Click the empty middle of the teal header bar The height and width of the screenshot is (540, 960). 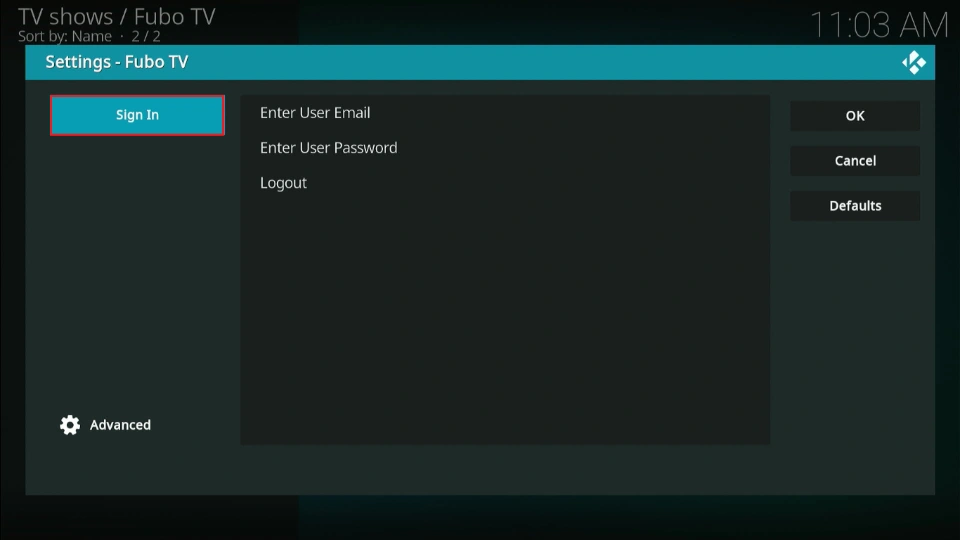pyautogui.click(x=540, y=62)
